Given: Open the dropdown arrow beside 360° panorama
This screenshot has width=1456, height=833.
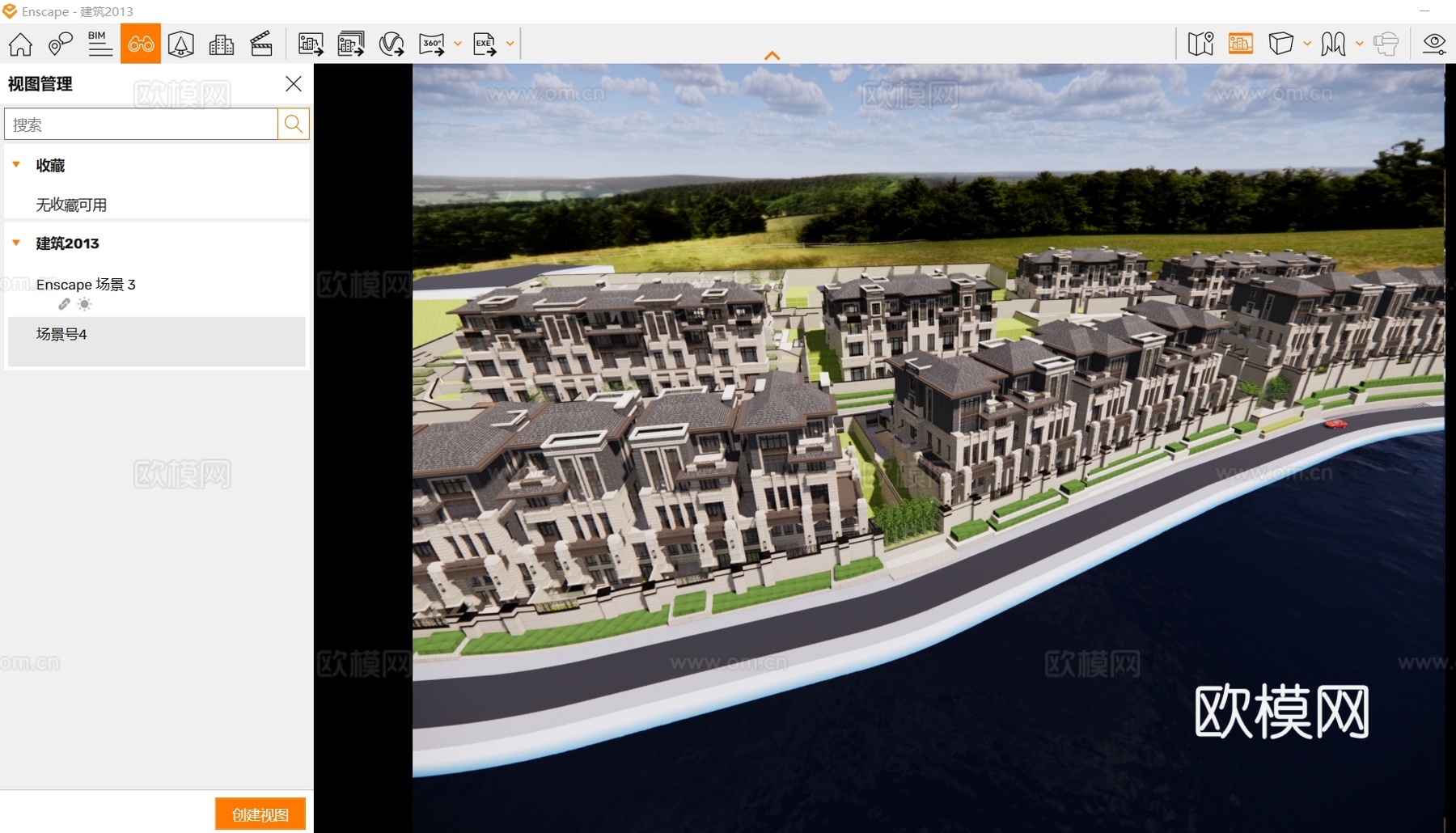Looking at the screenshot, I should coord(458,44).
